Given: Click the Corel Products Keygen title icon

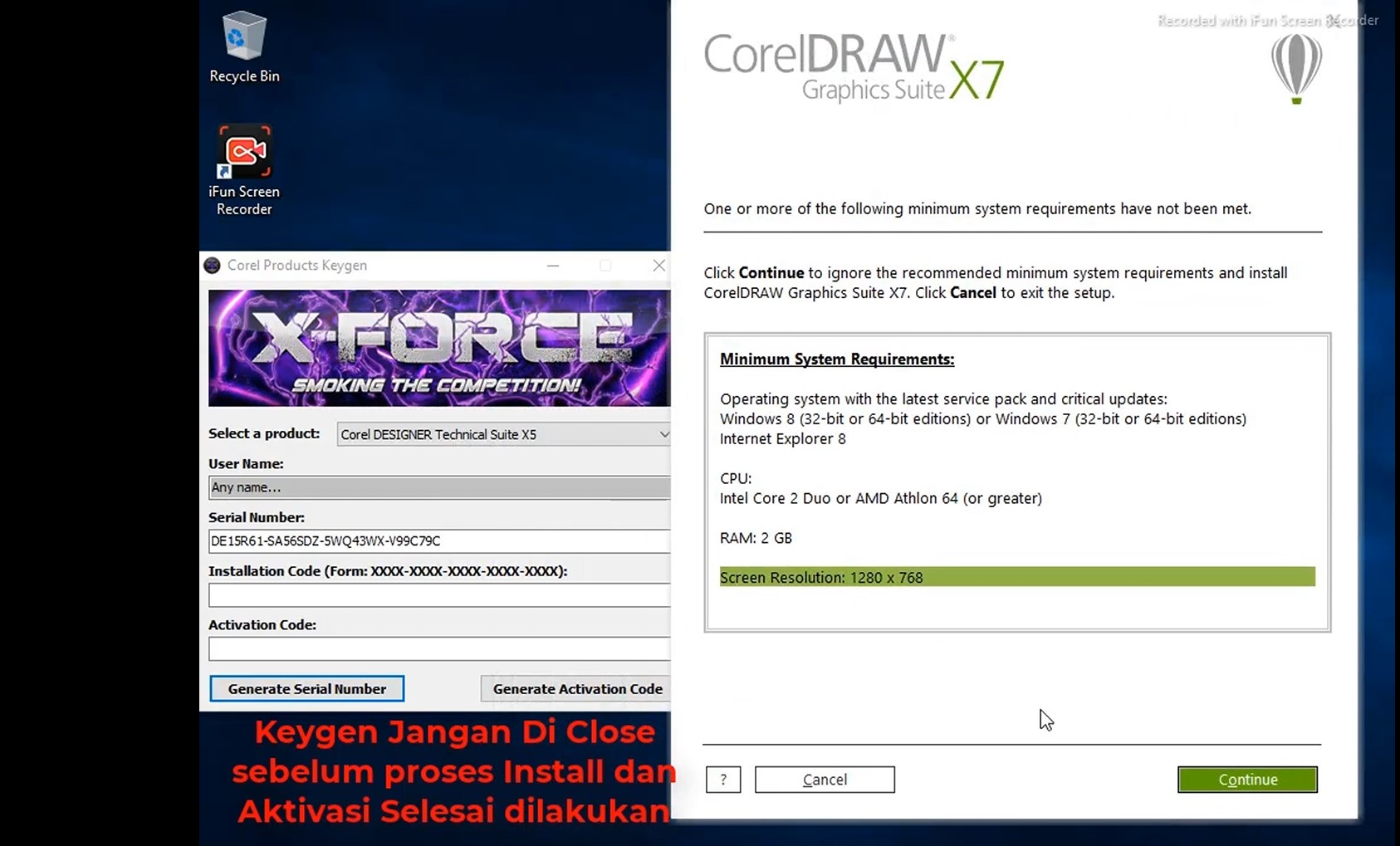Looking at the screenshot, I should pyautogui.click(x=213, y=265).
